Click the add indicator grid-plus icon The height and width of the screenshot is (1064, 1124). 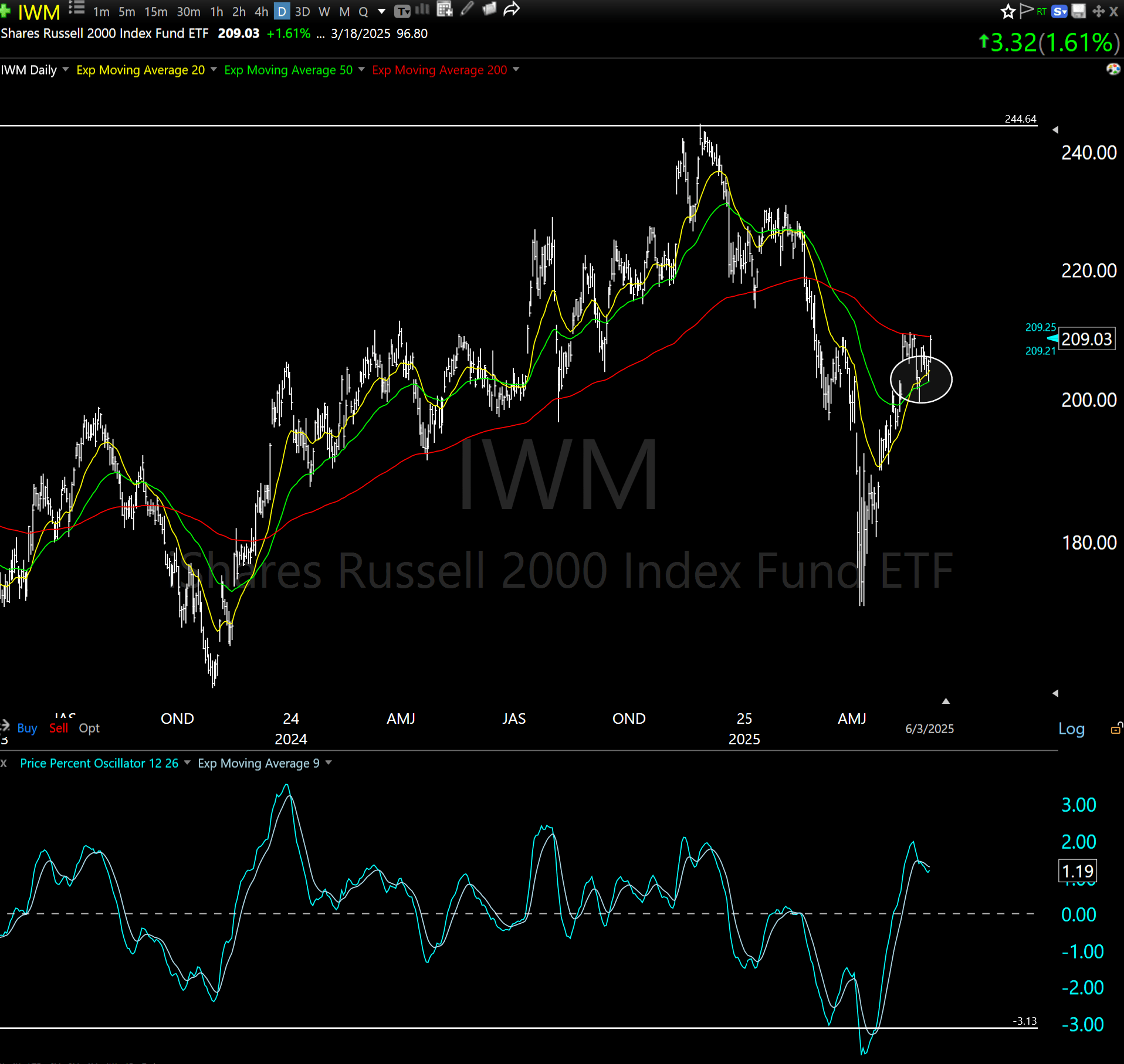tap(445, 9)
